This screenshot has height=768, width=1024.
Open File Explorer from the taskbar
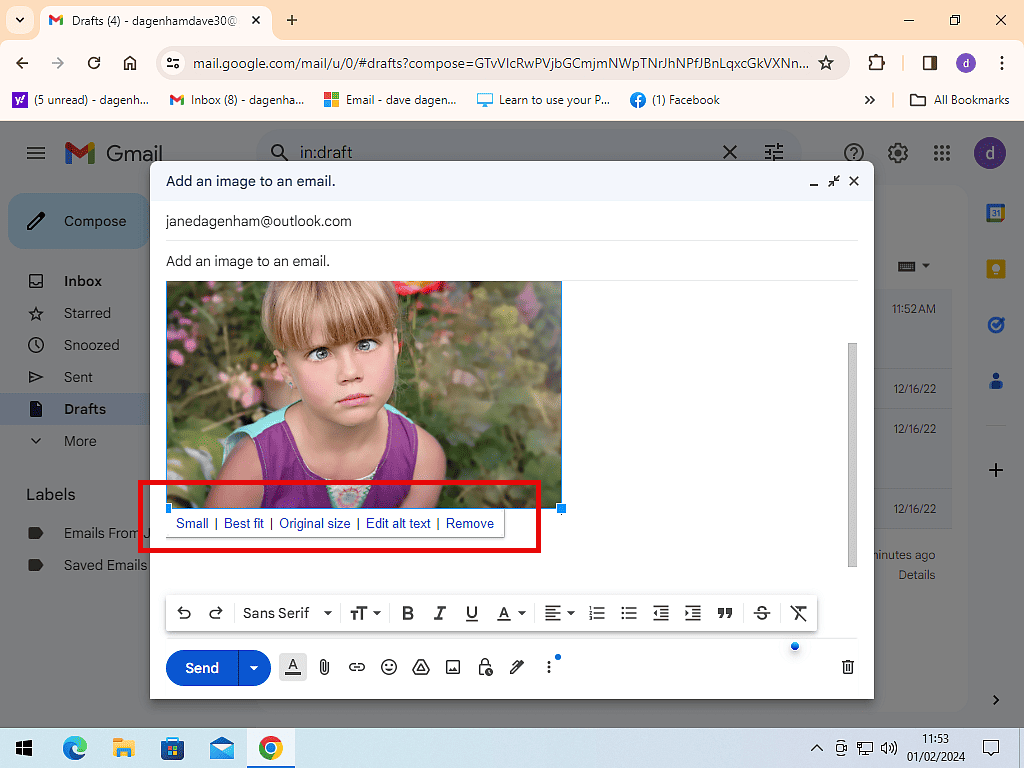click(x=124, y=748)
